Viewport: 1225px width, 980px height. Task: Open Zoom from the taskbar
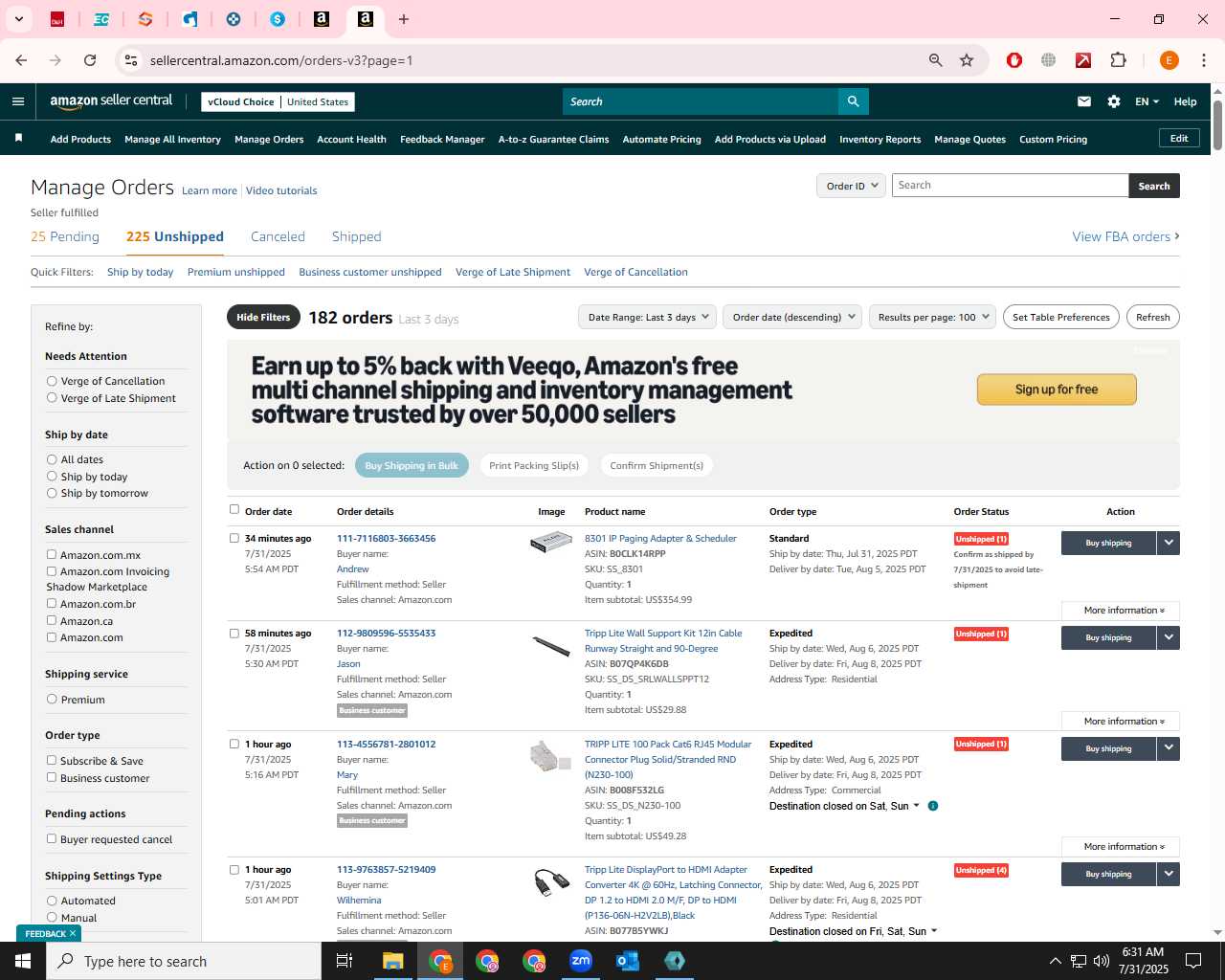click(581, 961)
